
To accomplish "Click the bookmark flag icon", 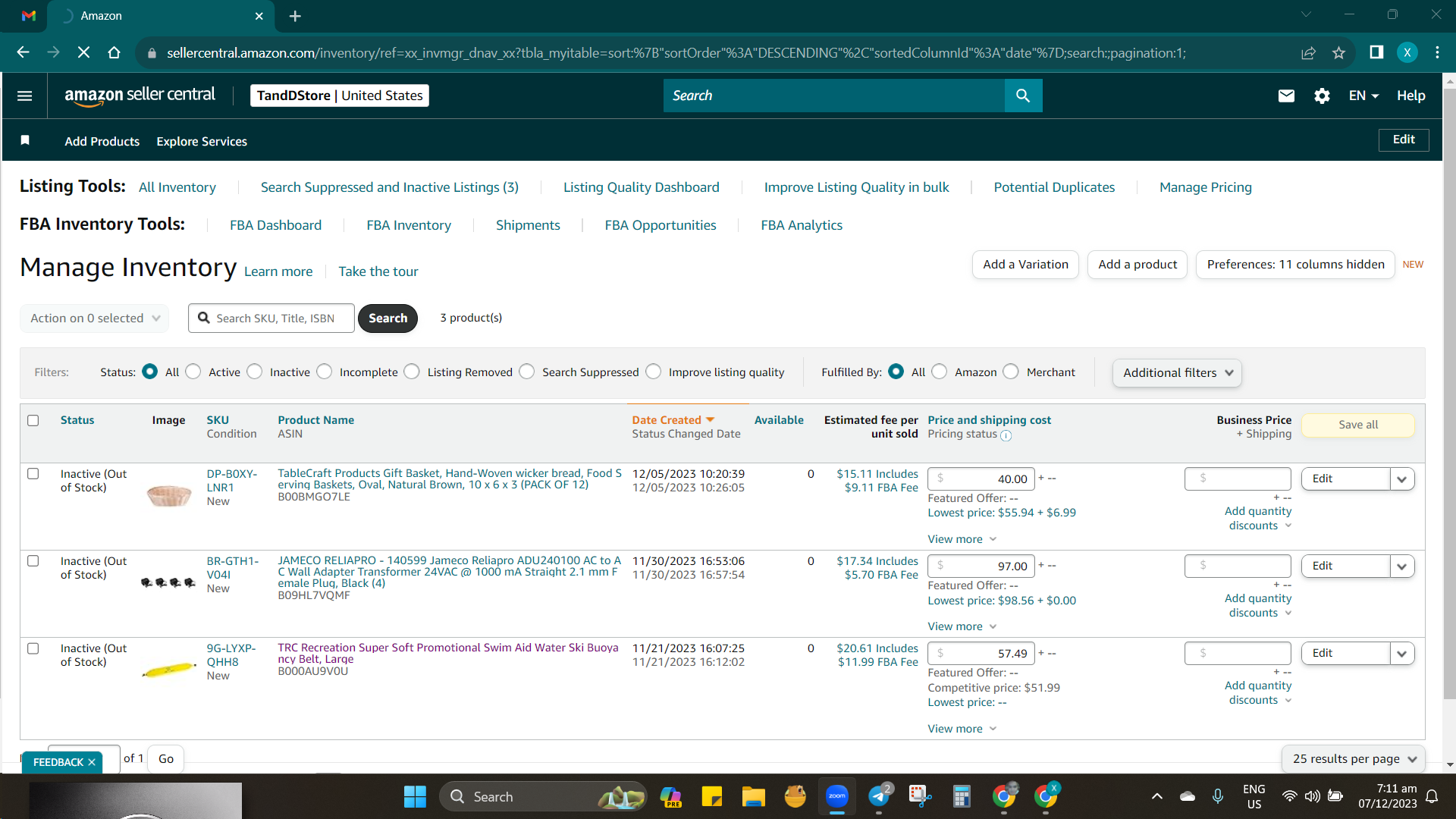I will click(25, 140).
